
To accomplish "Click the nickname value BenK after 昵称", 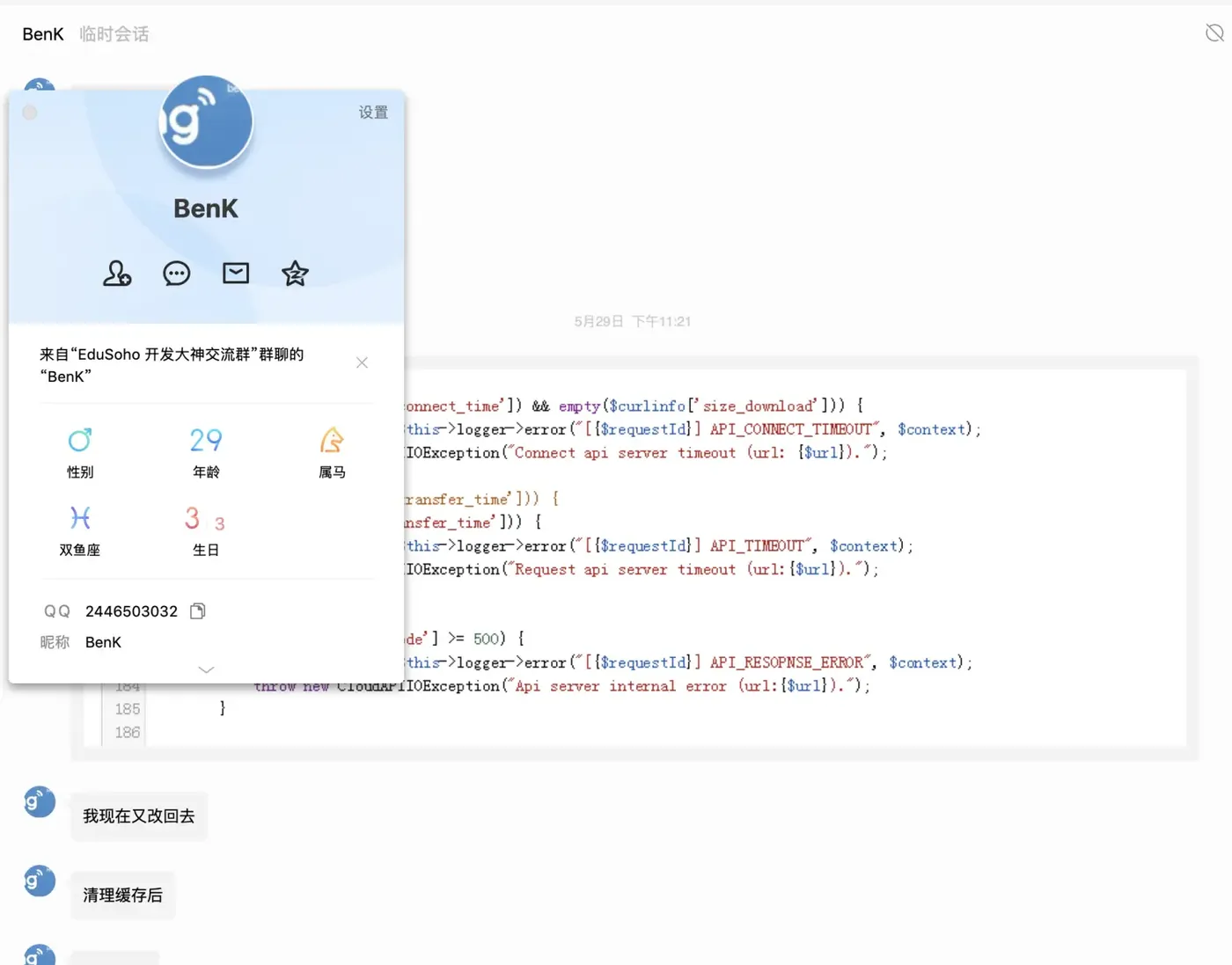I will pyautogui.click(x=103, y=642).
